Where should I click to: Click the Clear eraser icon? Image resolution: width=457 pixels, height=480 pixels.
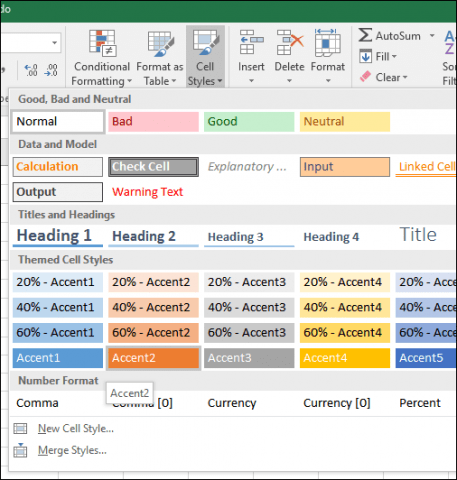coord(365,77)
